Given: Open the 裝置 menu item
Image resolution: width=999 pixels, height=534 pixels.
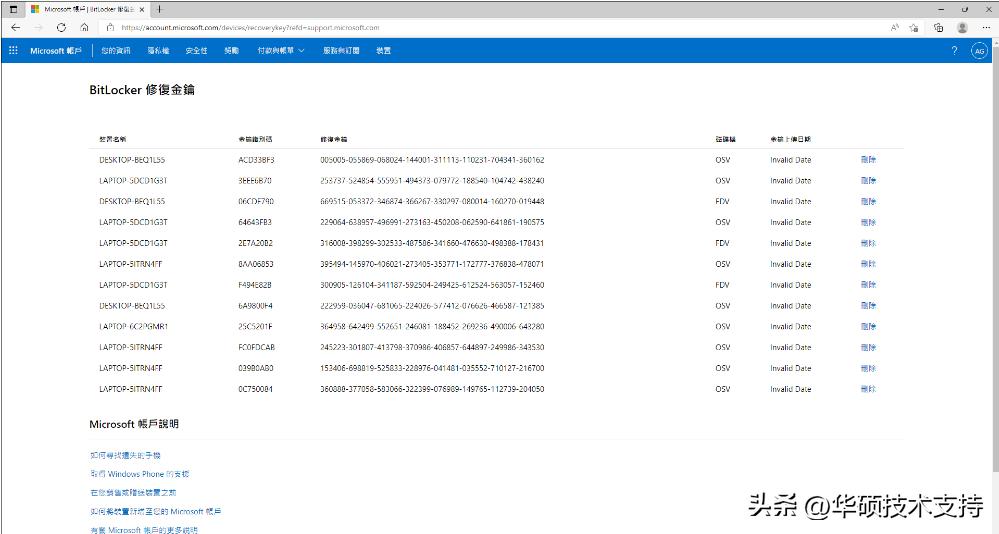Looking at the screenshot, I should tap(384, 50).
